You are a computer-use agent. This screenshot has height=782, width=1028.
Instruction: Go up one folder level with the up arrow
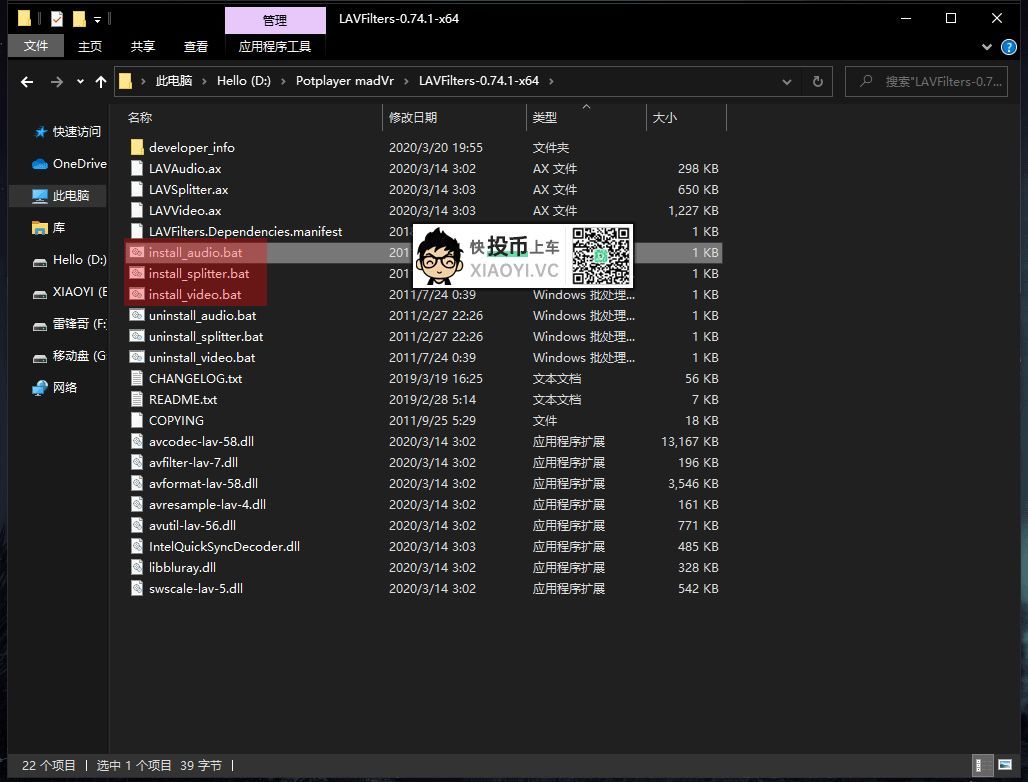(x=100, y=82)
